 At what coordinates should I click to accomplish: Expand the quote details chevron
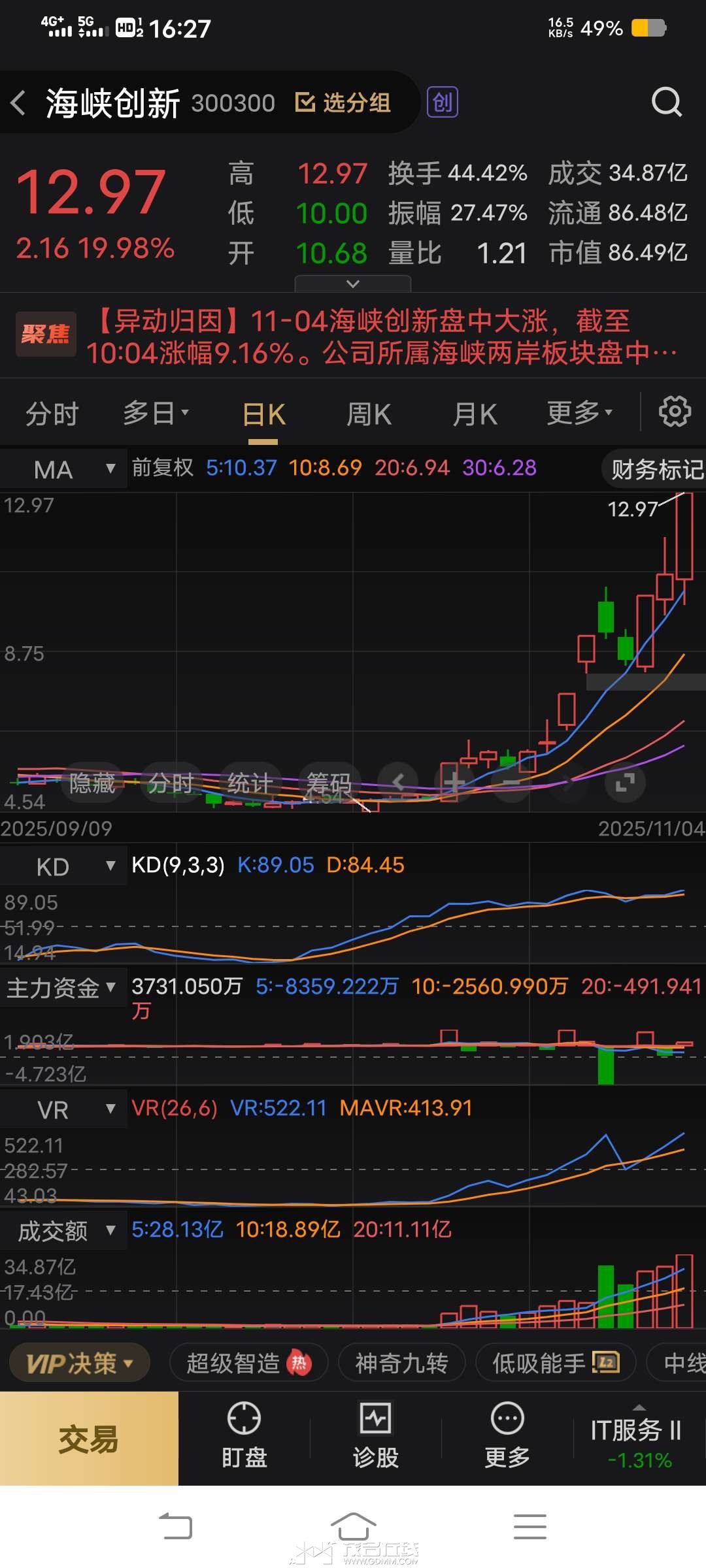(353, 284)
